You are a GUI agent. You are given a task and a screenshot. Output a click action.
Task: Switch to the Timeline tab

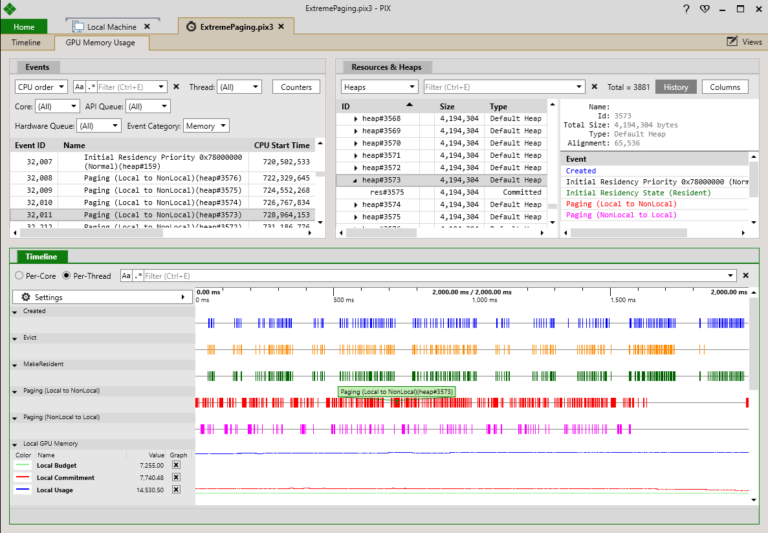[x=26, y=43]
